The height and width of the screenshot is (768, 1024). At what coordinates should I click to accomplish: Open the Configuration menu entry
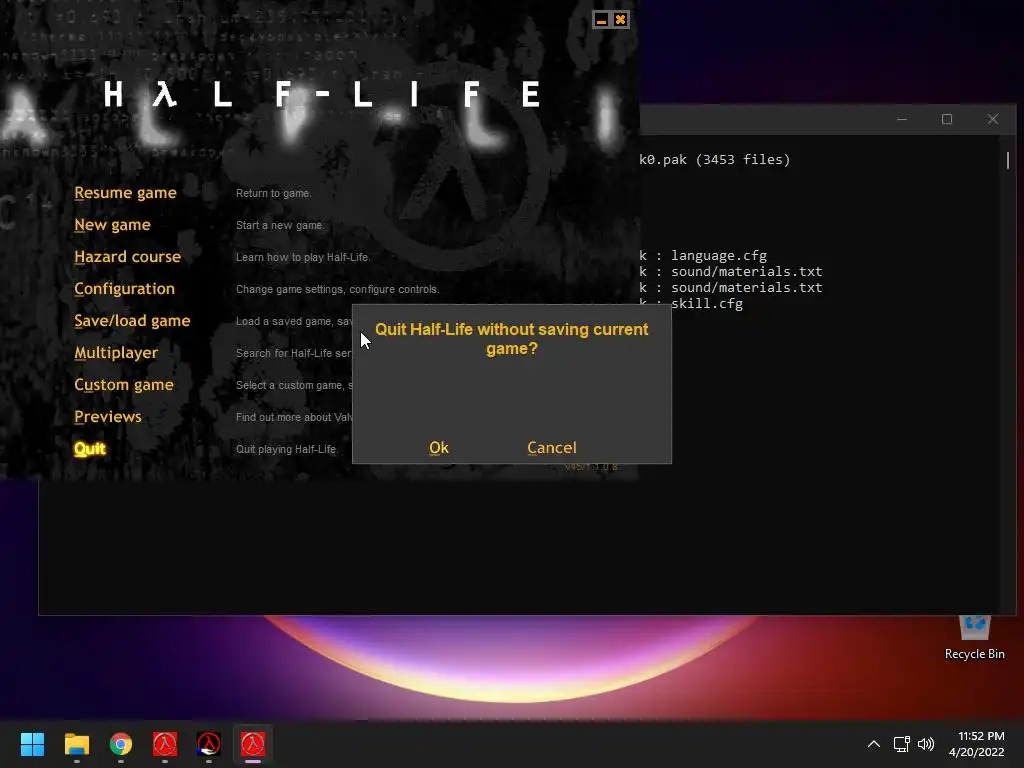(x=124, y=289)
